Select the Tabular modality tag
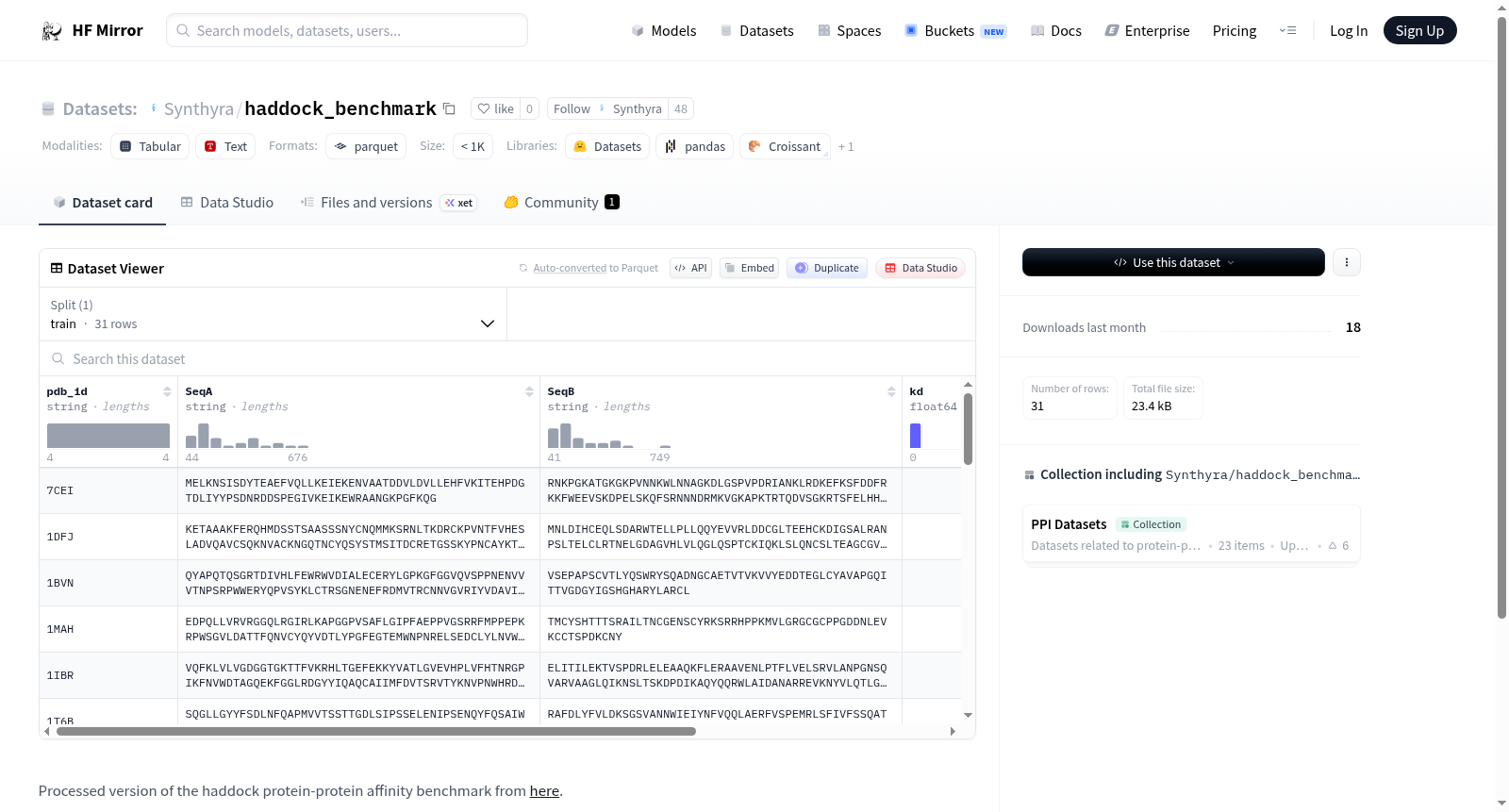Viewport: 1509px width, 812px height. (x=150, y=146)
